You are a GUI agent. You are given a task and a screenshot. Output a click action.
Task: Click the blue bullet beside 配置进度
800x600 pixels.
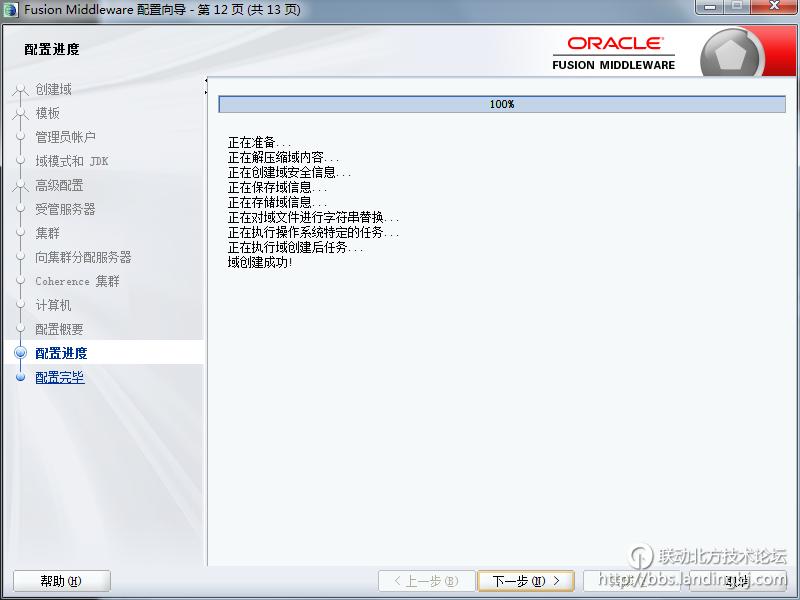click(x=20, y=353)
